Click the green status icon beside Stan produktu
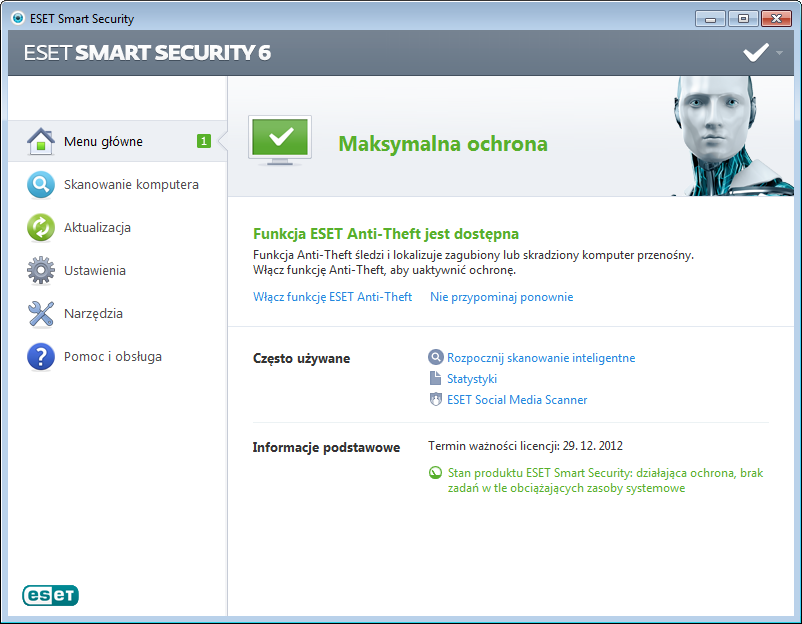The width and height of the screenshot is (802, 624). [435, 473]
